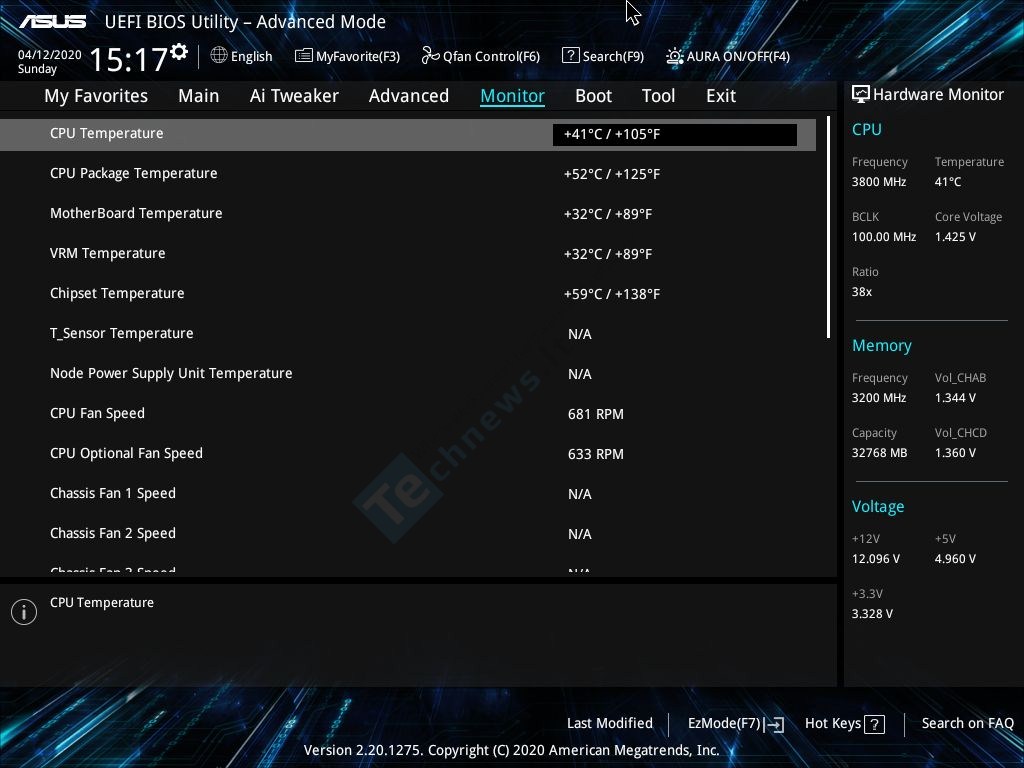This screenshot has height=768, width=1024.
Task: Select CPU Optional Fan Speed row
Action: (x=408, y=453)
